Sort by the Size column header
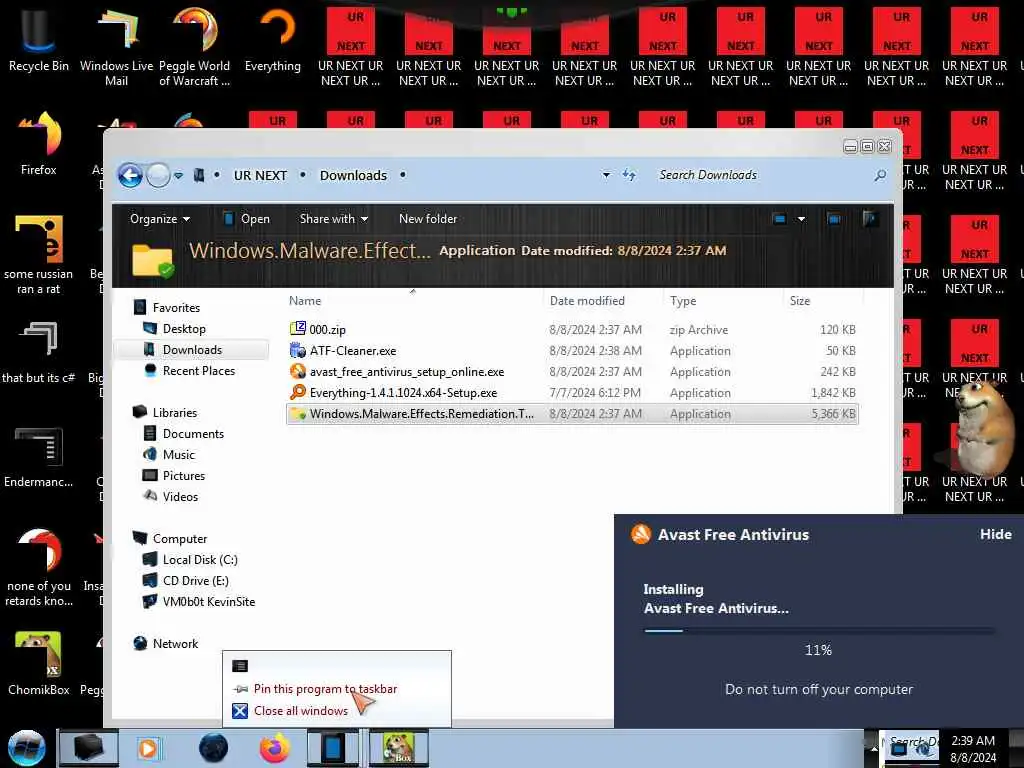 click(823, 301)
